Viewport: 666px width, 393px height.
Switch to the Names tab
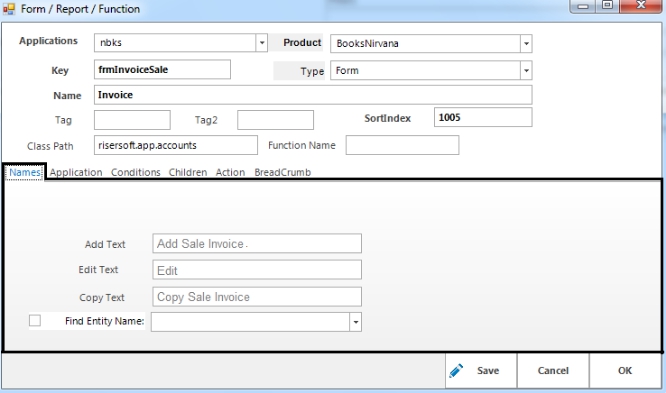[25, 172]
